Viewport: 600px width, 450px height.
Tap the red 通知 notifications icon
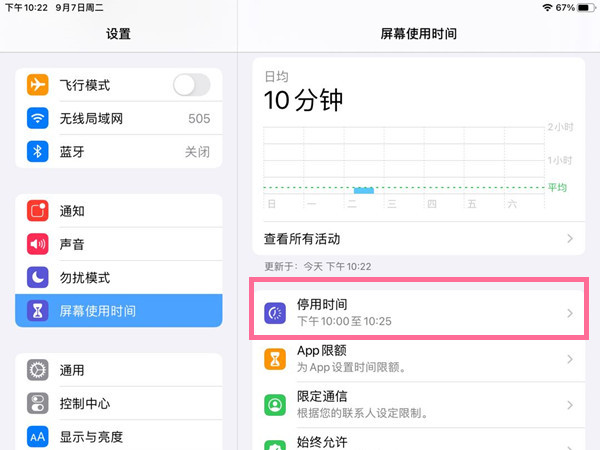tap(38, 211)
